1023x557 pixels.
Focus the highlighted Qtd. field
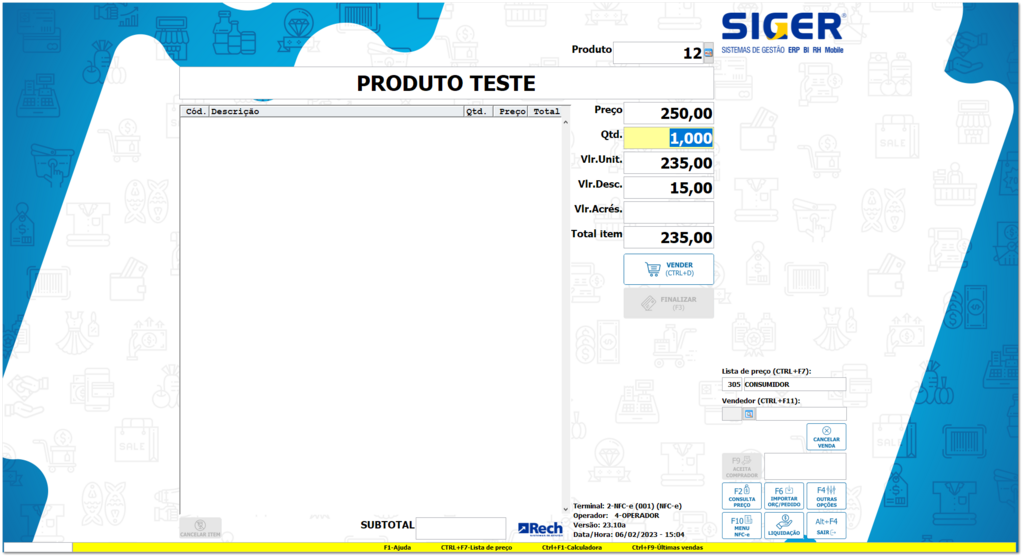[669, 138]
